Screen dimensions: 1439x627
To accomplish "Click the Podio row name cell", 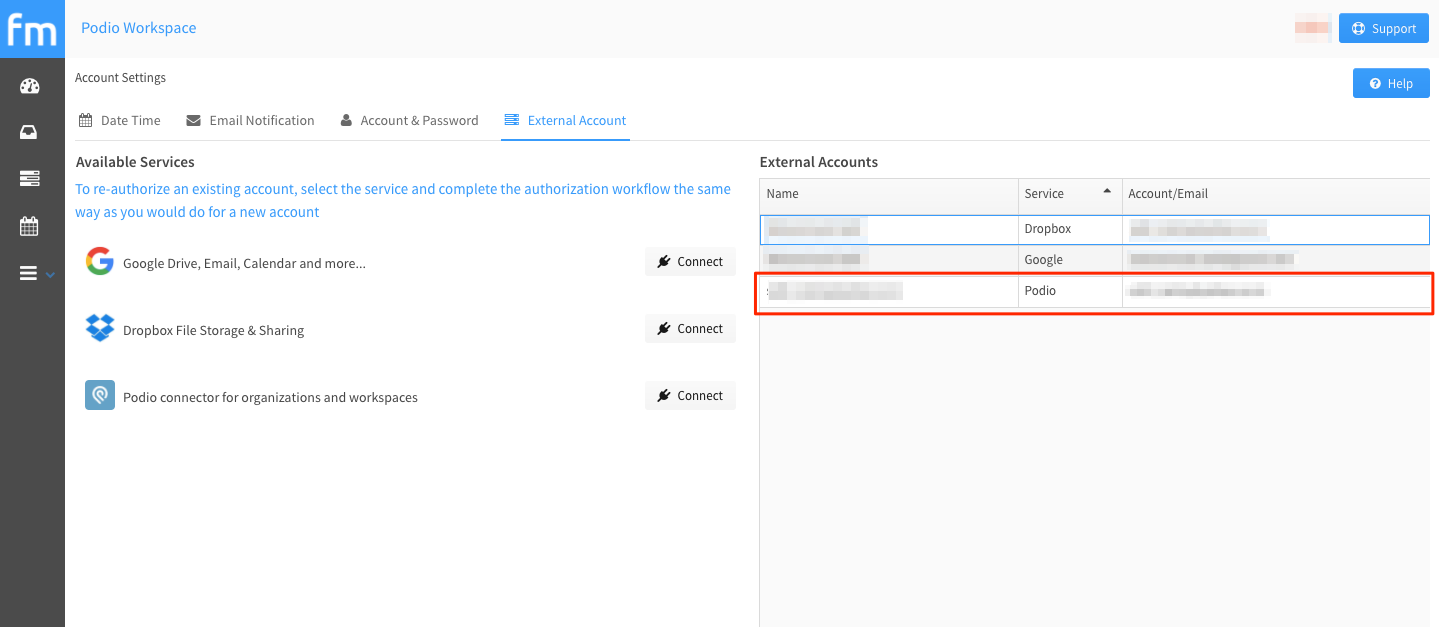I will point(889,291).
